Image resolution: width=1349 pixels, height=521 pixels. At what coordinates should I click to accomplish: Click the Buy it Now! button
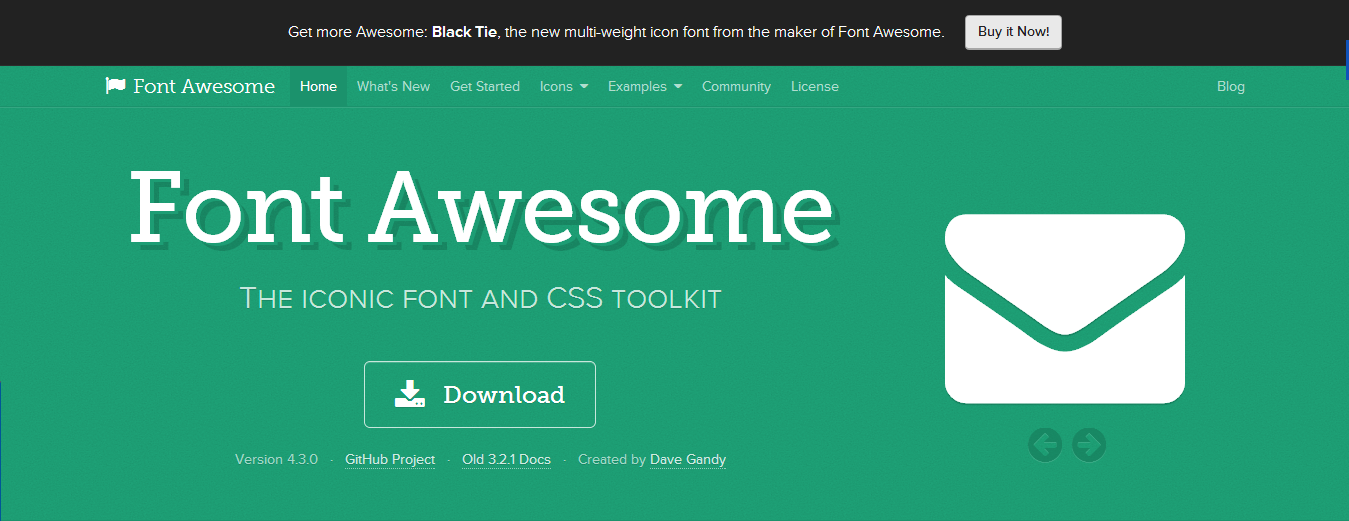point(1013,32)
